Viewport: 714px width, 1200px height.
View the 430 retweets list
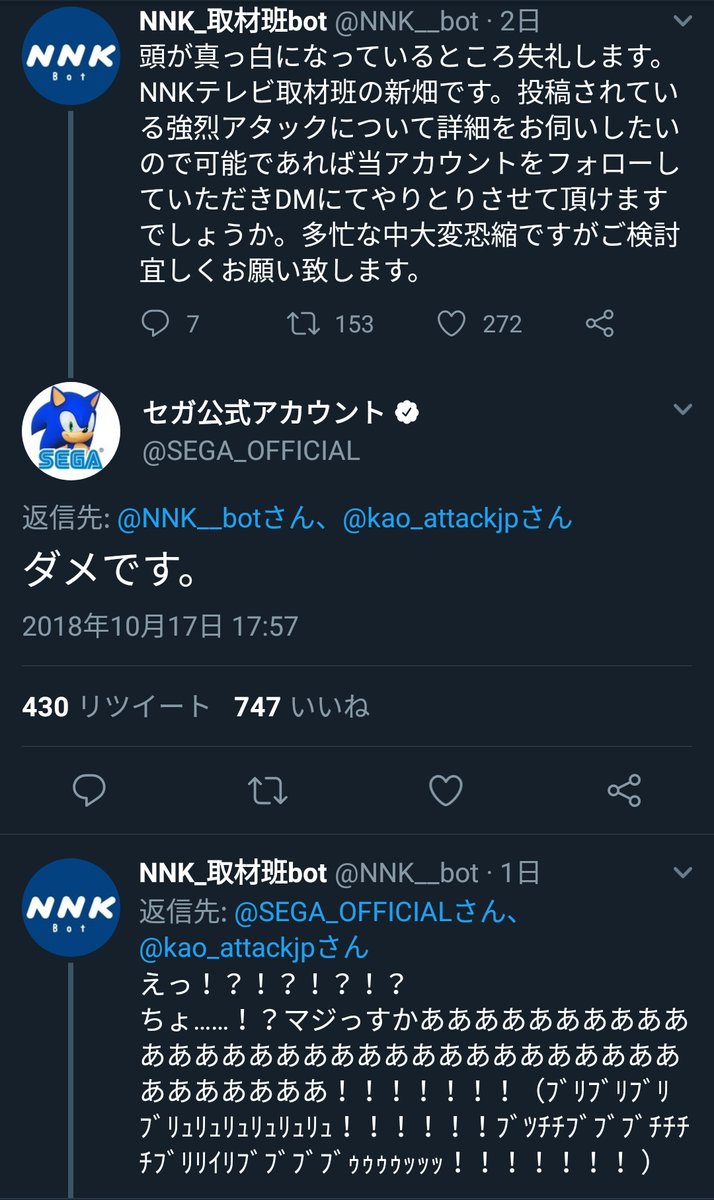pyautogui.click(x=115, y=707)
